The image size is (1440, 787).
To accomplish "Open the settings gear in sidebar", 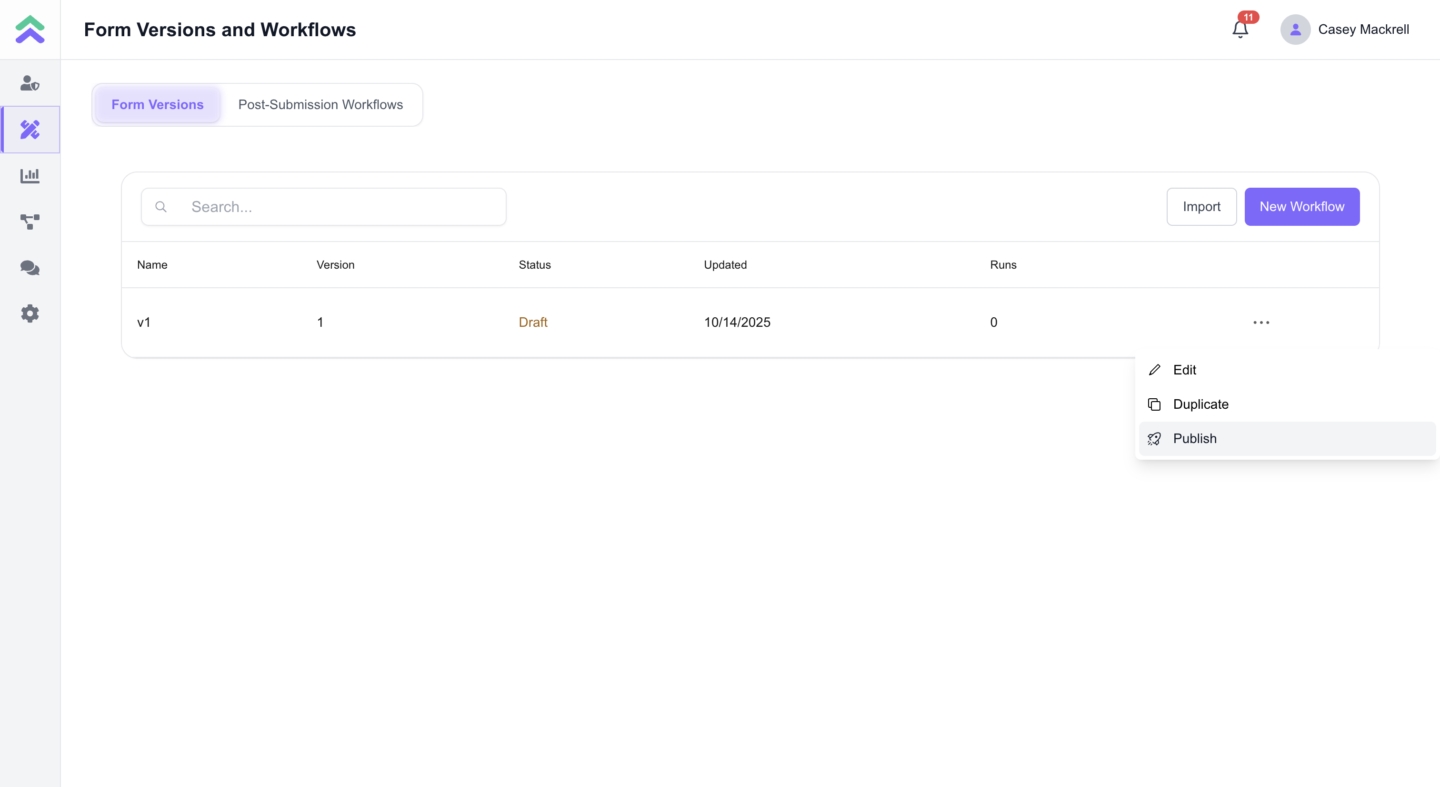I will [x=30, y=314].
